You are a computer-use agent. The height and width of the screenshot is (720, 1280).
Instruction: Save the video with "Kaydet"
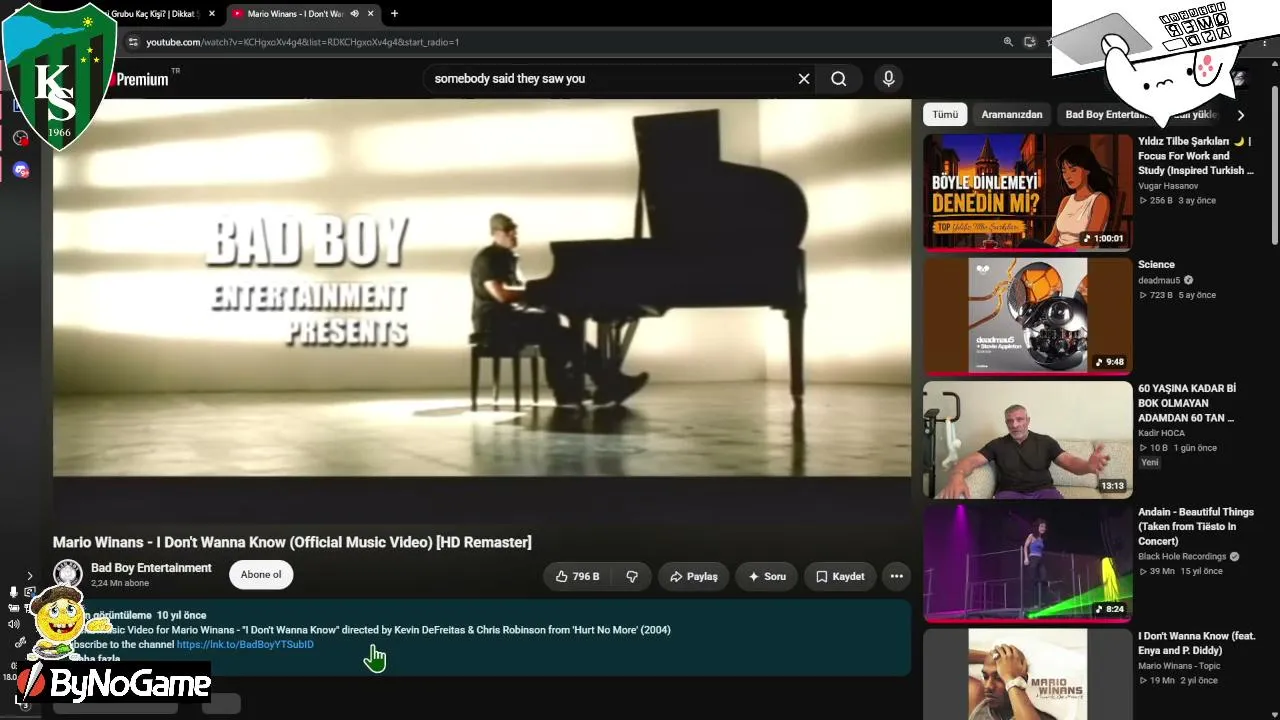point(840,576)
